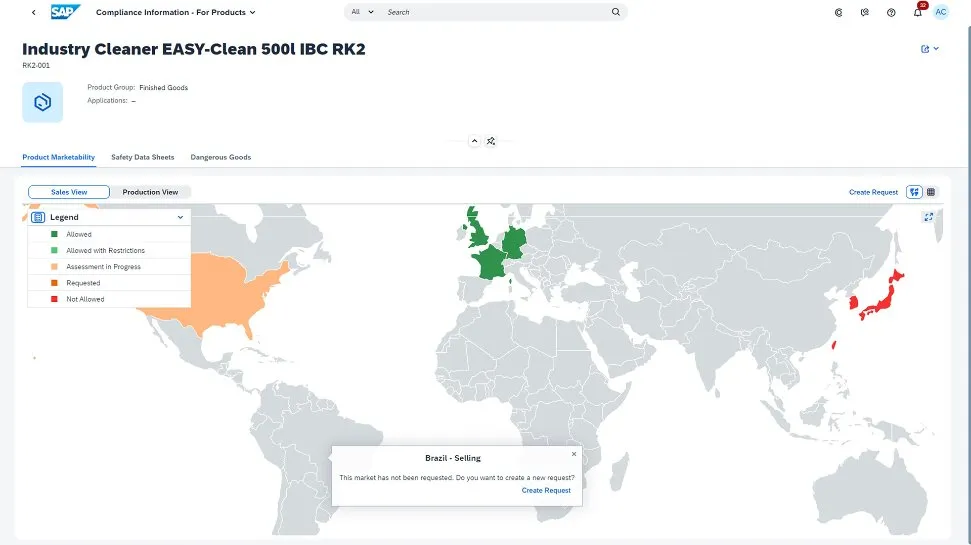Open the share actions dropdown
The width and height of the screenshot is (971, 545).
930,49
